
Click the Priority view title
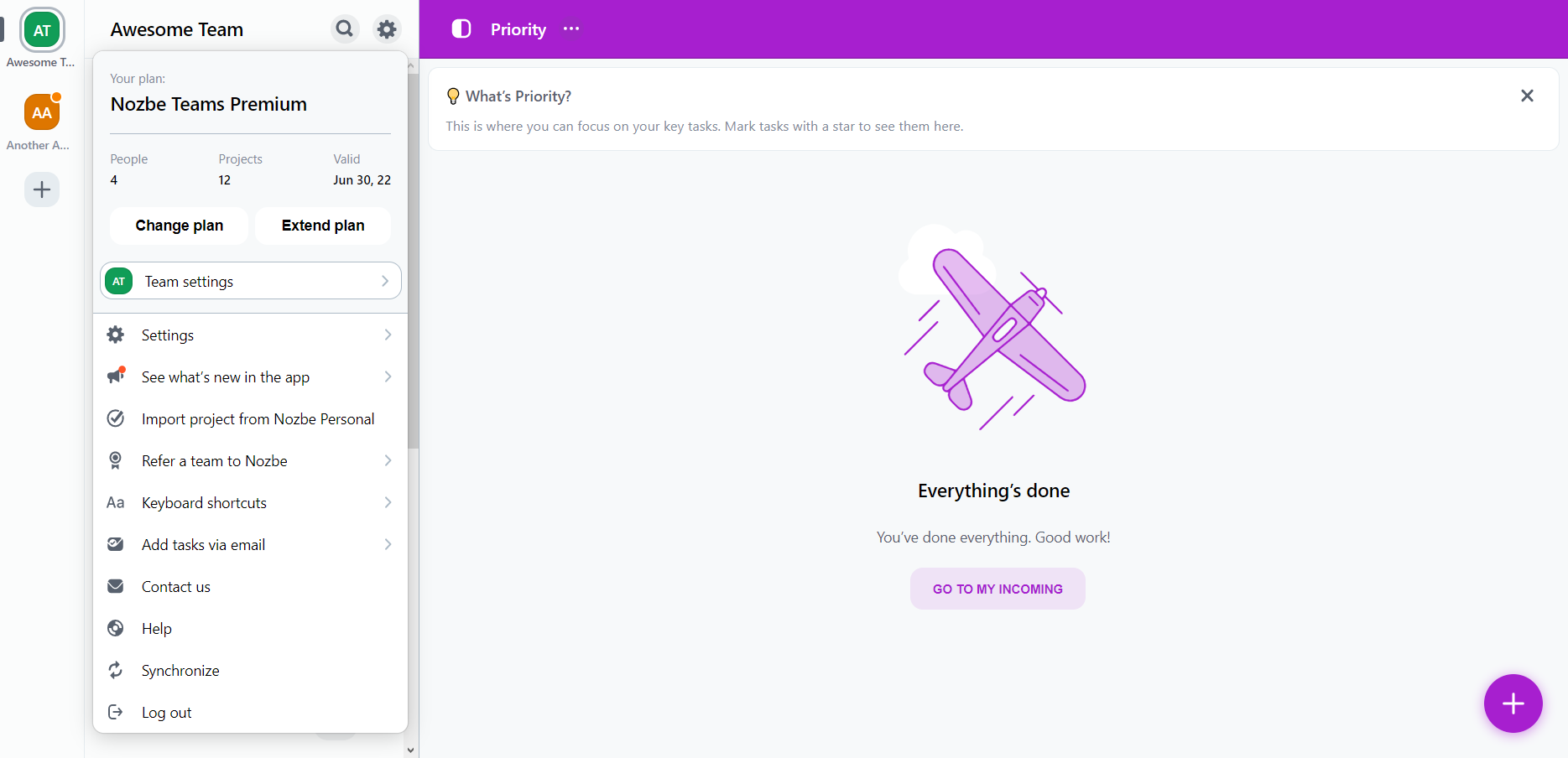(x=518, y=29)
